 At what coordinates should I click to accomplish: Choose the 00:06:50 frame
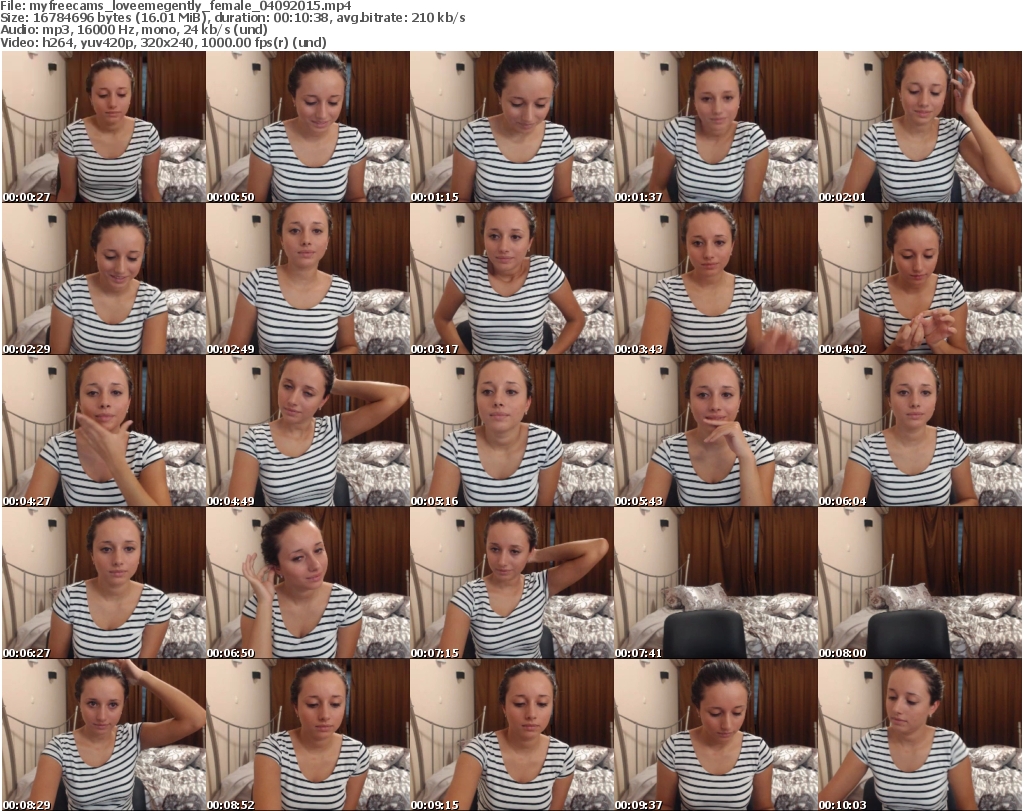click(x=308, y=583)
